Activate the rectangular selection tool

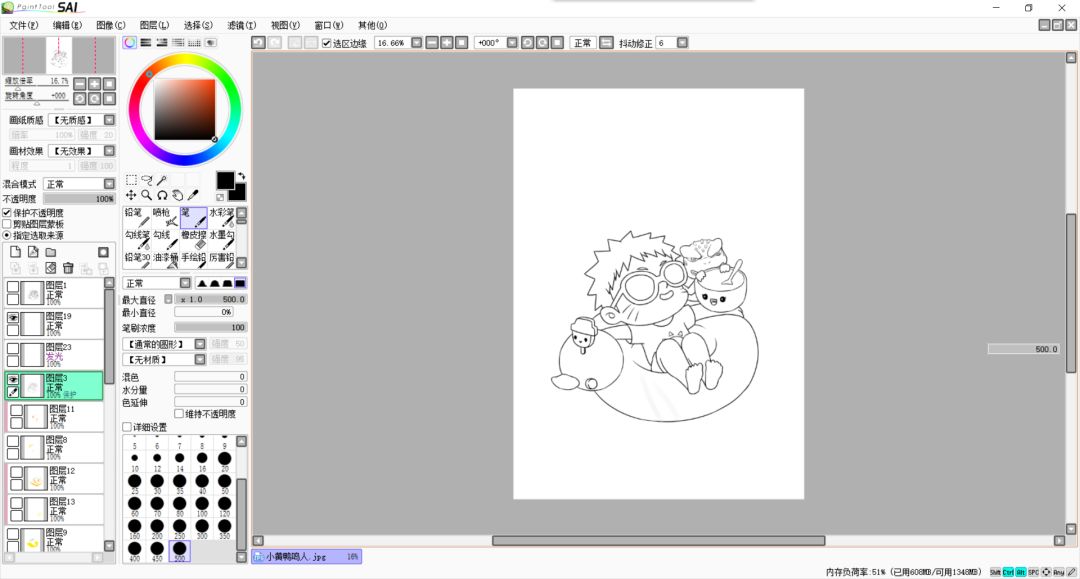[131, 180]
